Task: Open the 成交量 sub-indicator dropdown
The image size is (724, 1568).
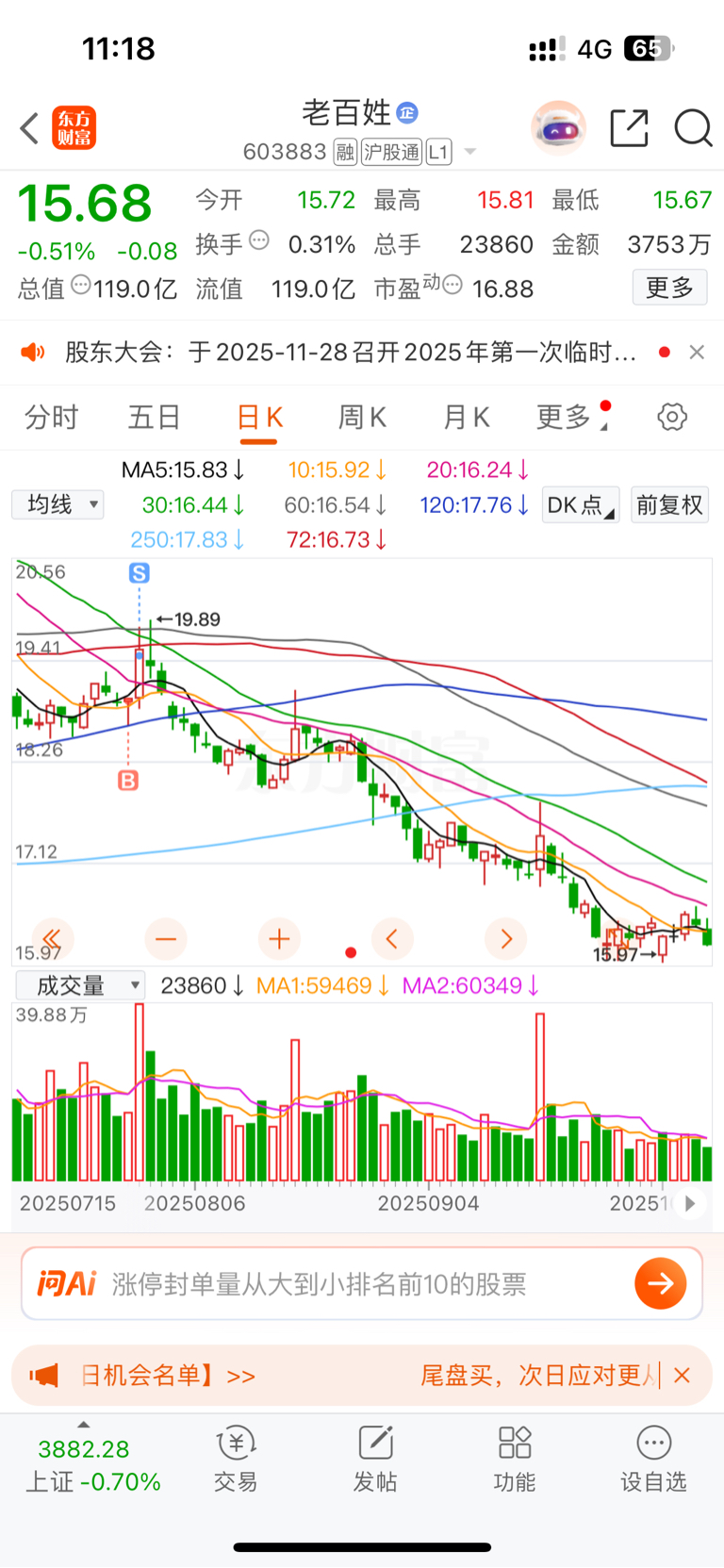Action: pyautogui.click(x=80, y=985)
